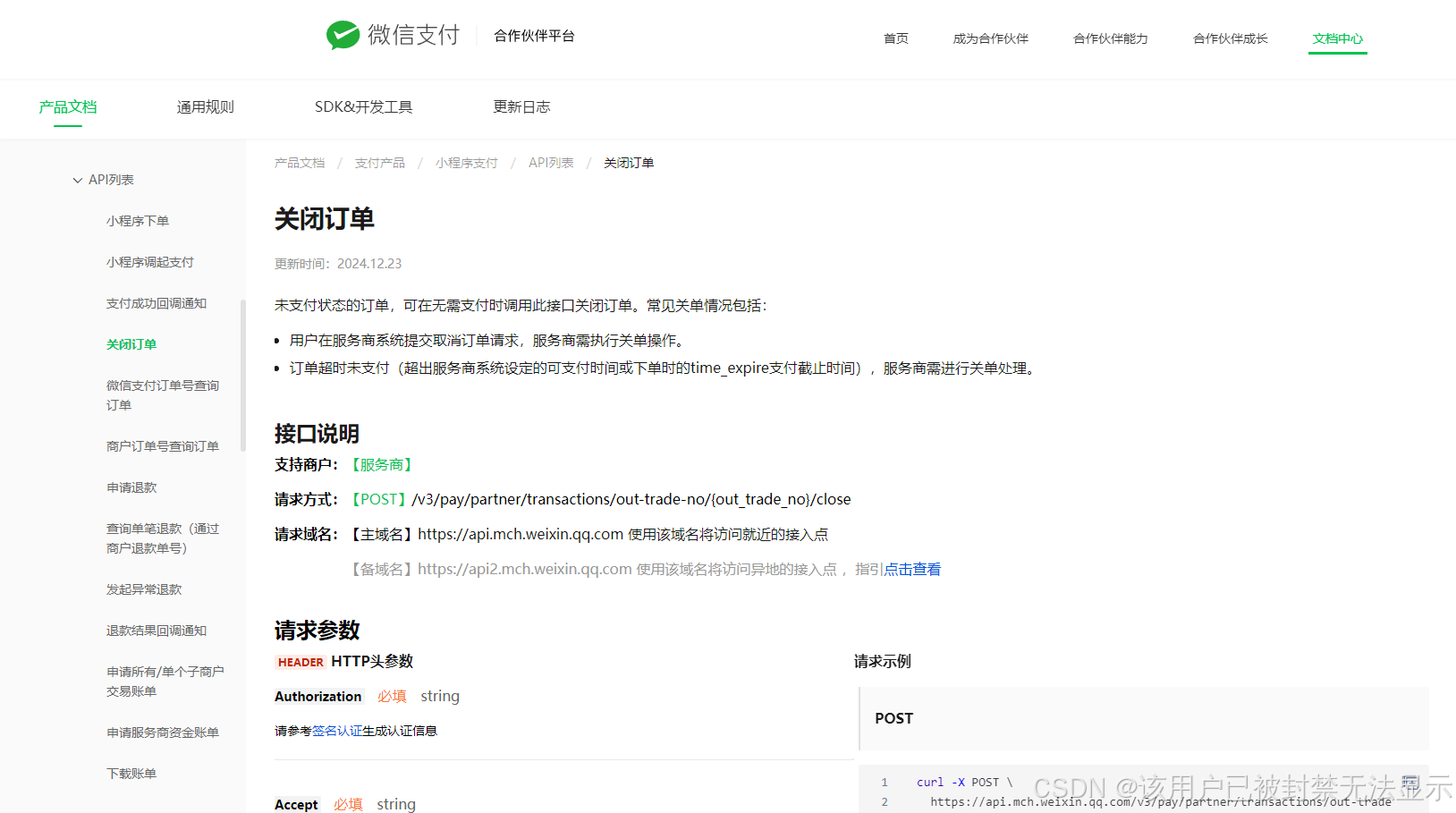1456x813 pixels.
Task: Open 退款结果回调通知 in sidebar
Action: [x=157, y=631]
